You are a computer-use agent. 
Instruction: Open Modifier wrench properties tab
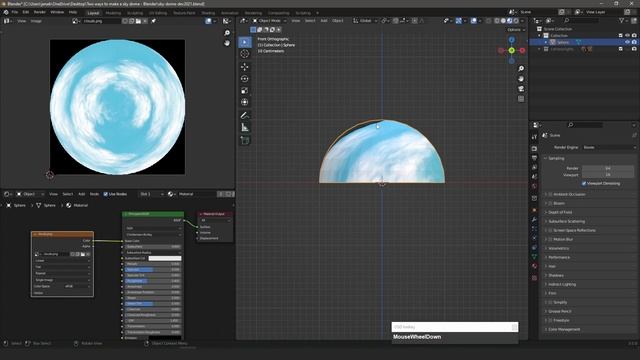[x=534, y=220]
